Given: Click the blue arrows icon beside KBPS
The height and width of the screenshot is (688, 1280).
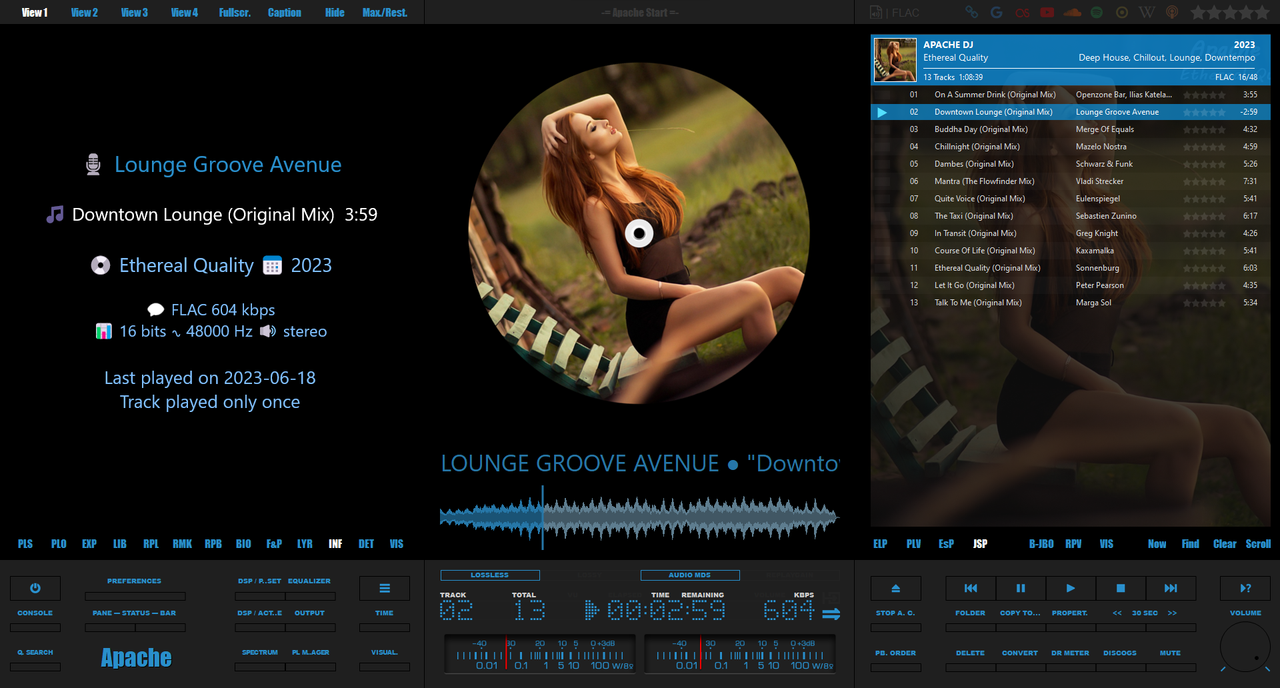Looking at the screenshot, I should pyautogui.click(x=831, y=614).
